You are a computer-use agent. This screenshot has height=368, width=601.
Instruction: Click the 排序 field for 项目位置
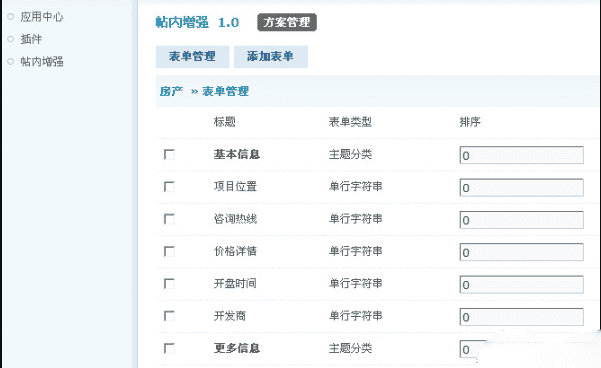point(522,187)
